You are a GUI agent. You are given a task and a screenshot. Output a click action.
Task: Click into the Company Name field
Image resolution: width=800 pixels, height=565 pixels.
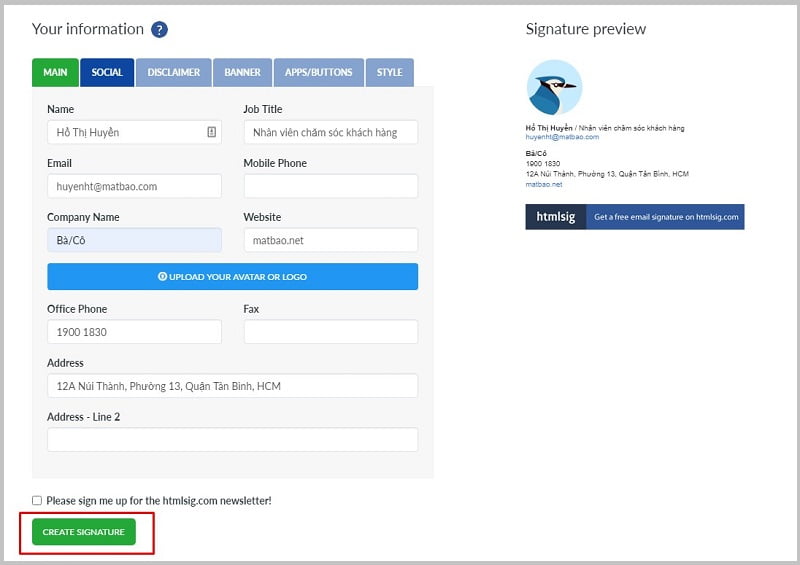click(134, 240)
